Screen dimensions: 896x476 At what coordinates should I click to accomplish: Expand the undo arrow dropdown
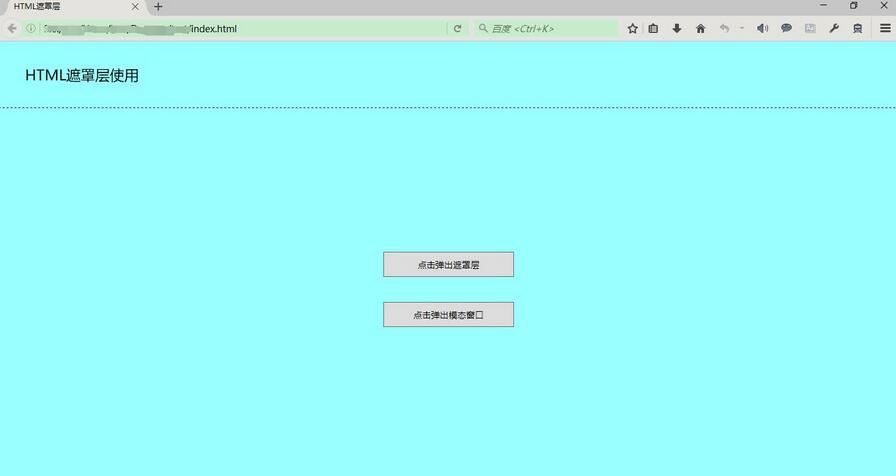(x=741, y=29)
